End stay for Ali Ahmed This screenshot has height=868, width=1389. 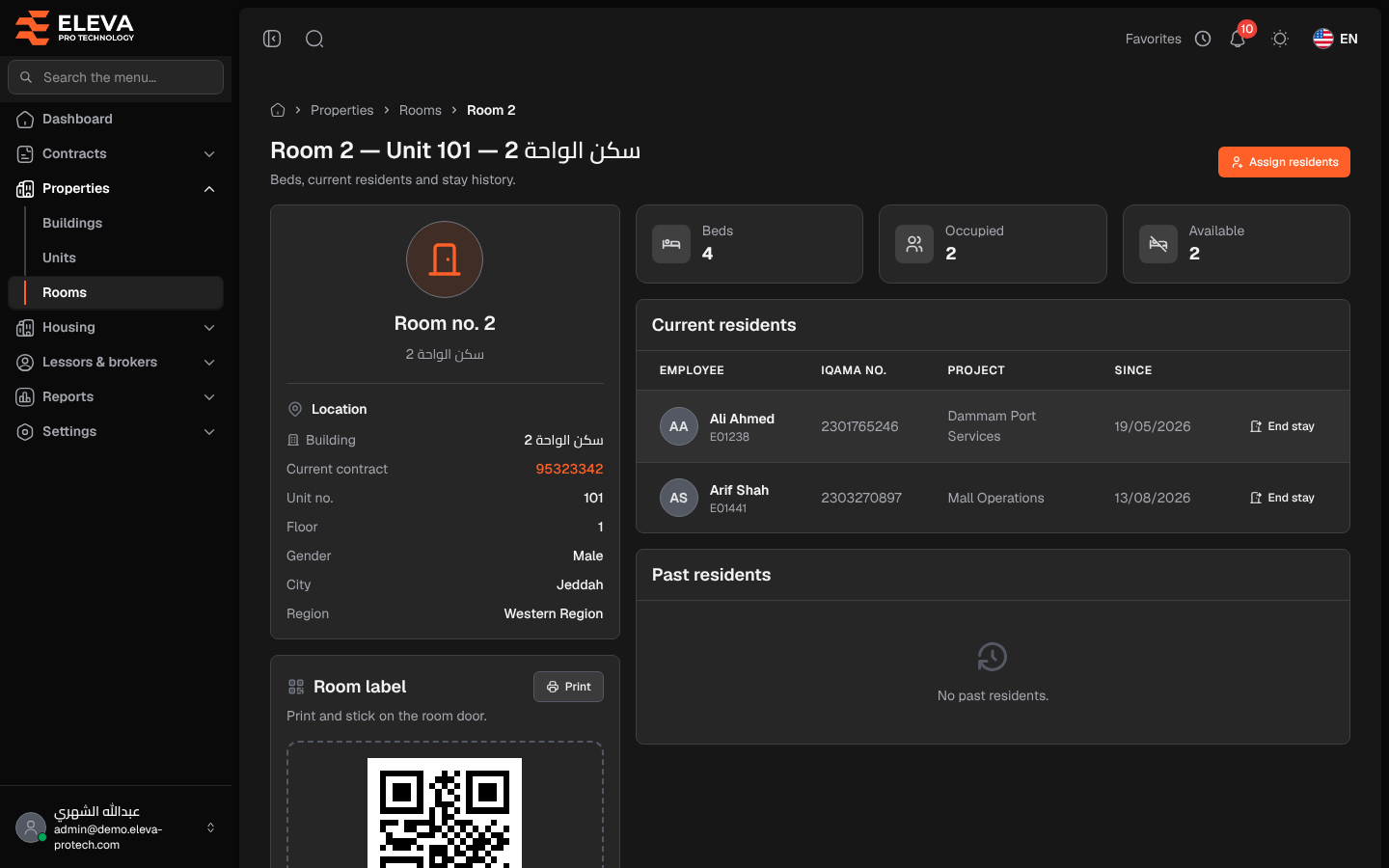[x=1282, y=426]
